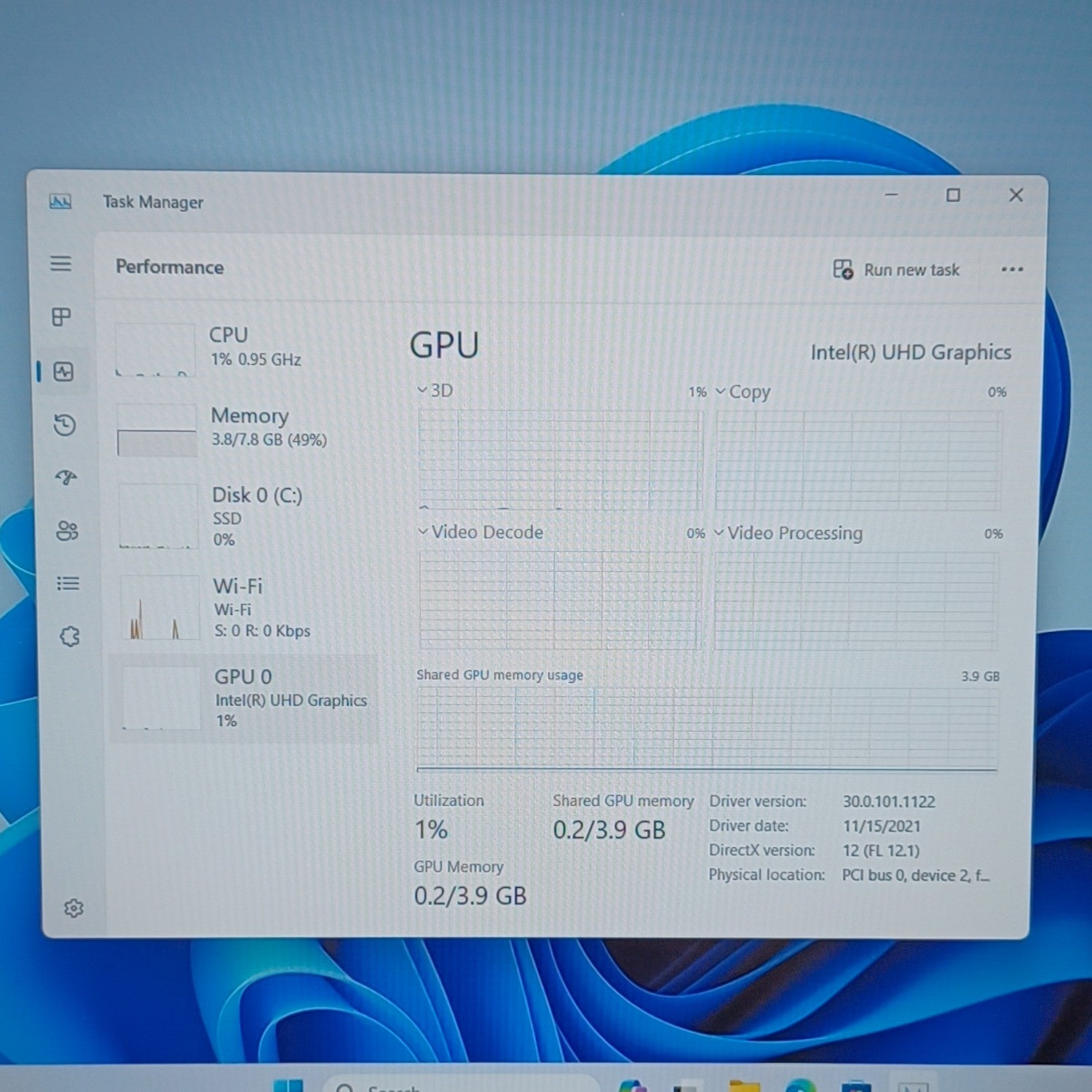
Task: Open the Details list page icon
Action: [x=68, y=583]
